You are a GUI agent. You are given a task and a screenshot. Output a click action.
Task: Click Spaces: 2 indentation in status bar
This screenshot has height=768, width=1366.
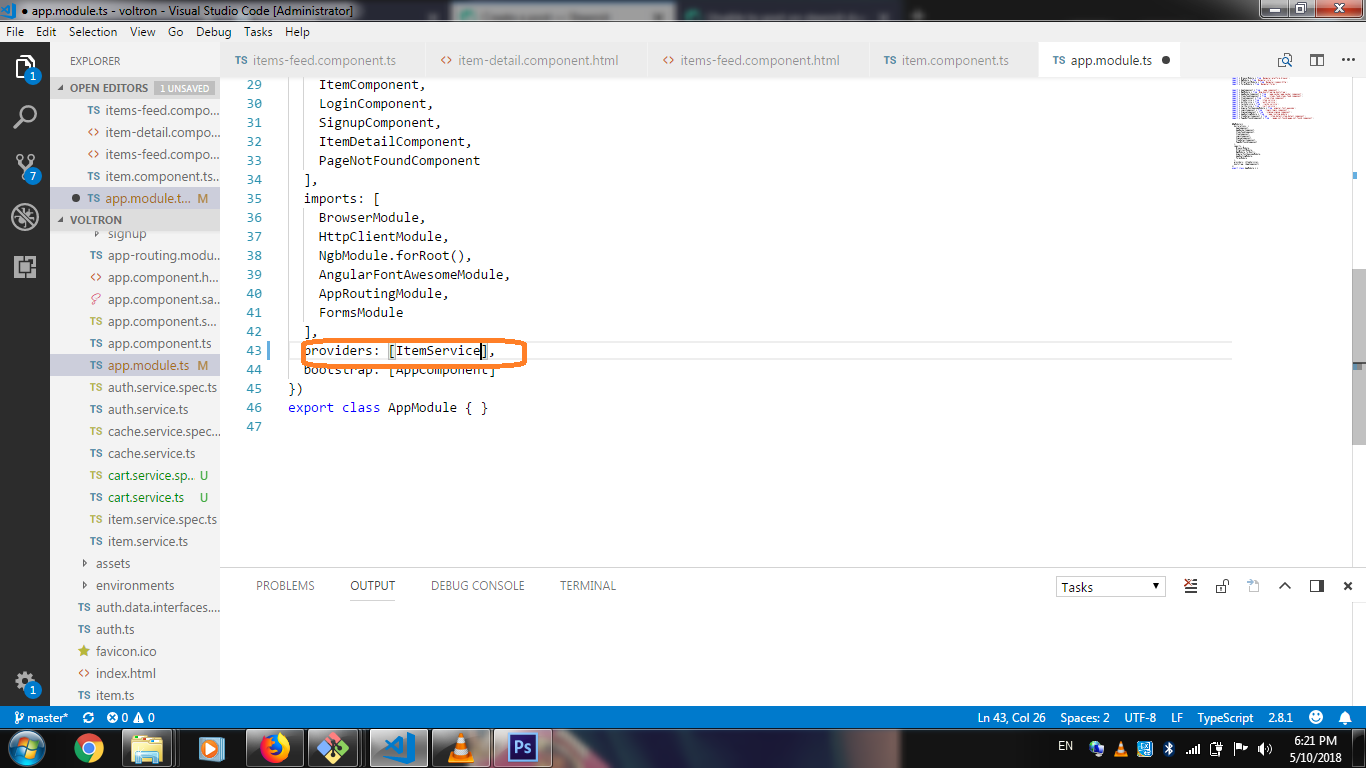[x=1084, y=718]
